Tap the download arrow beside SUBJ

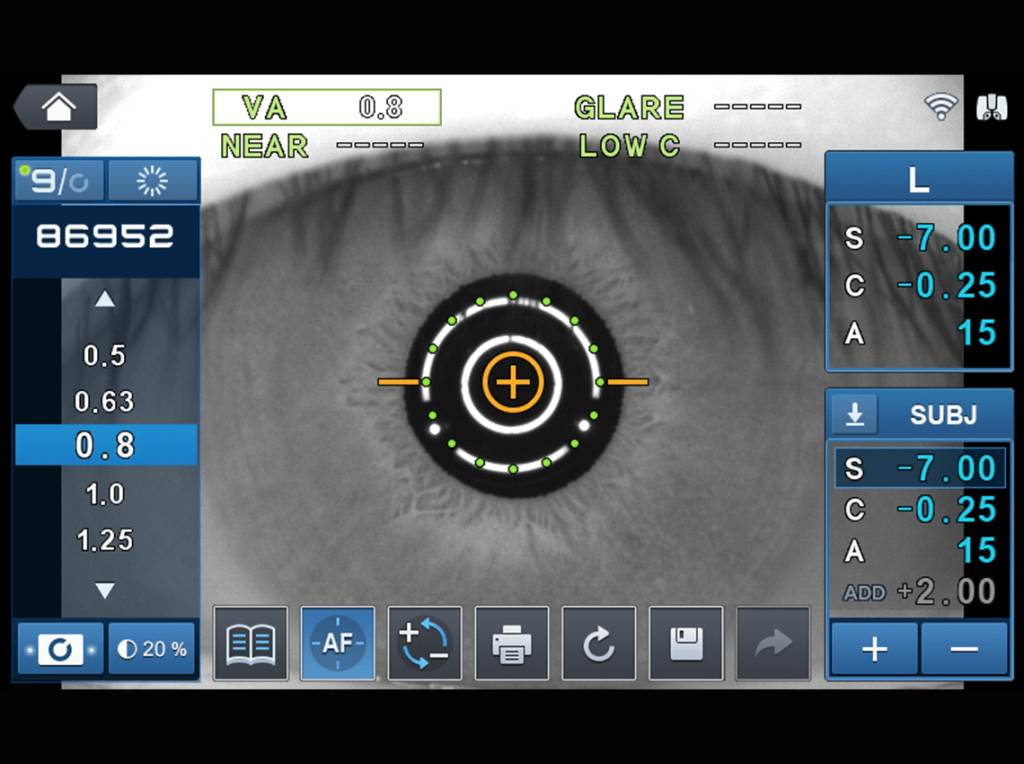click(x=855, y=415)
